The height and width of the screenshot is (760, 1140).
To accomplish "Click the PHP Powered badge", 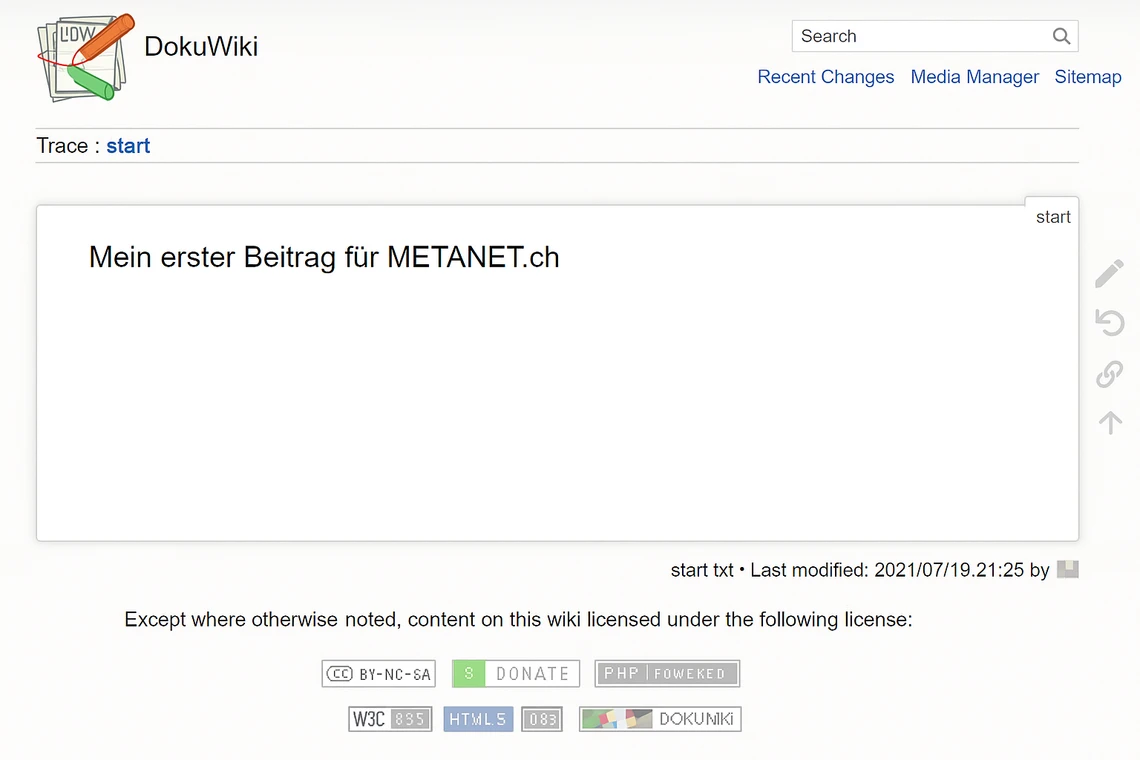I will click(x=666, y=673).
